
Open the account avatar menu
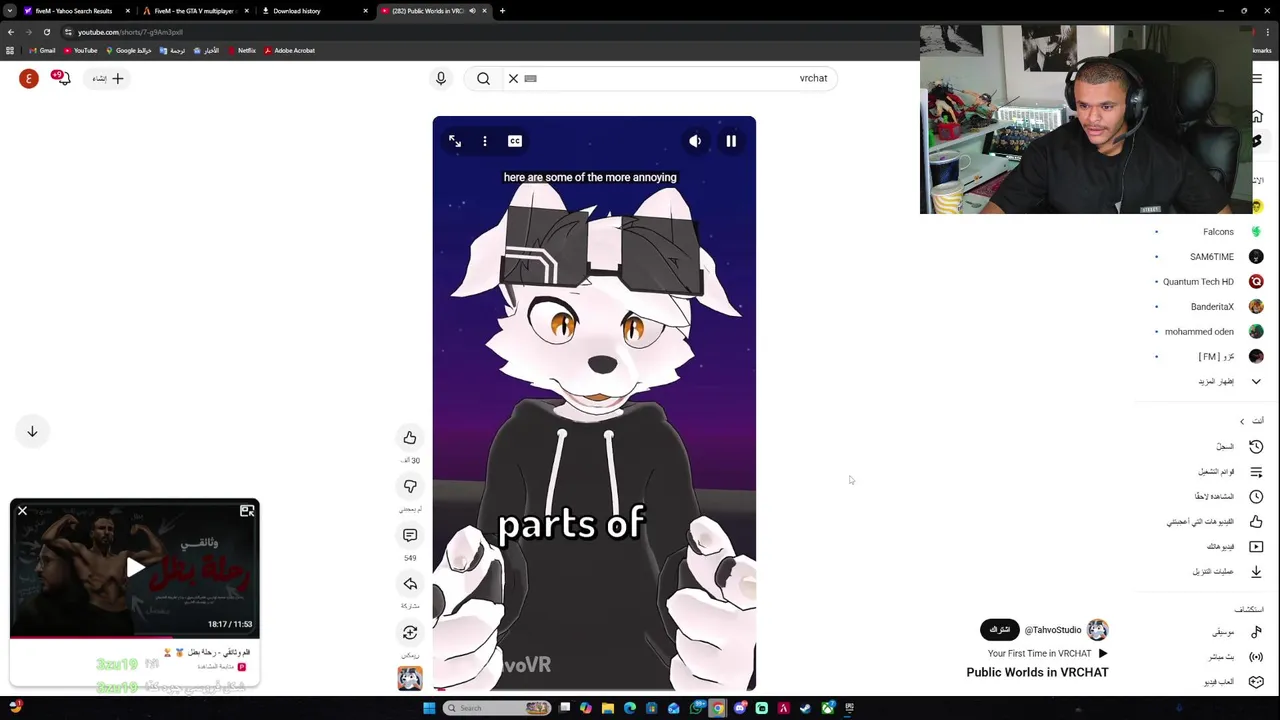pos(29,78)
